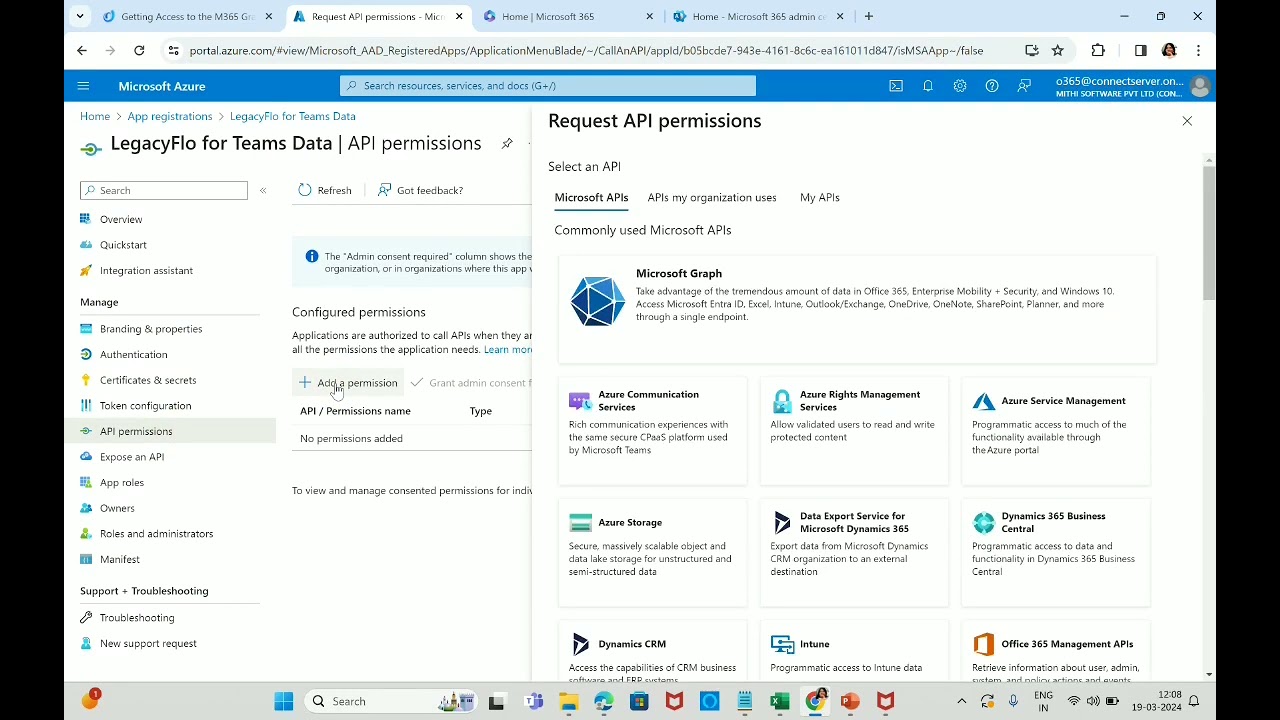Open the Azure portal hamburger menu
This screenshot has height=720, width=1280.
pos(83,86)
